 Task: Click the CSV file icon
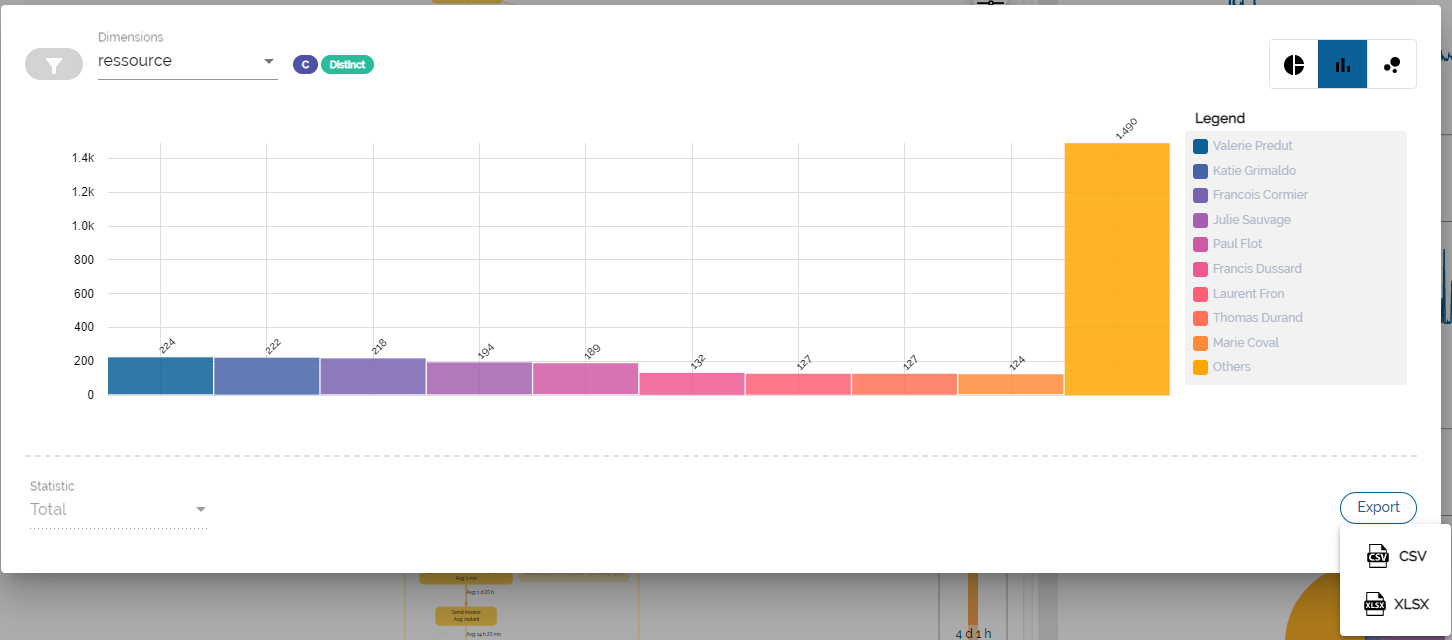(x=1376, y=556)
